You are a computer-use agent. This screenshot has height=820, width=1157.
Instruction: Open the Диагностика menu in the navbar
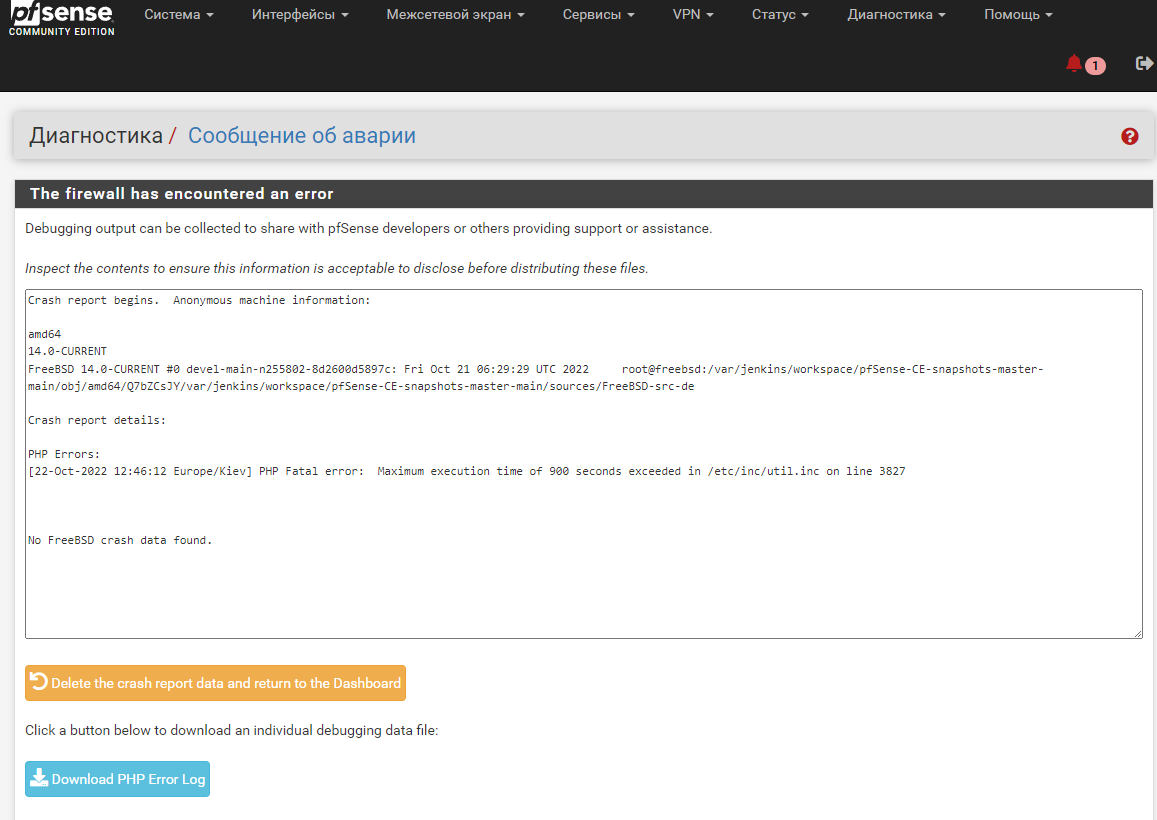pos(896,15)
